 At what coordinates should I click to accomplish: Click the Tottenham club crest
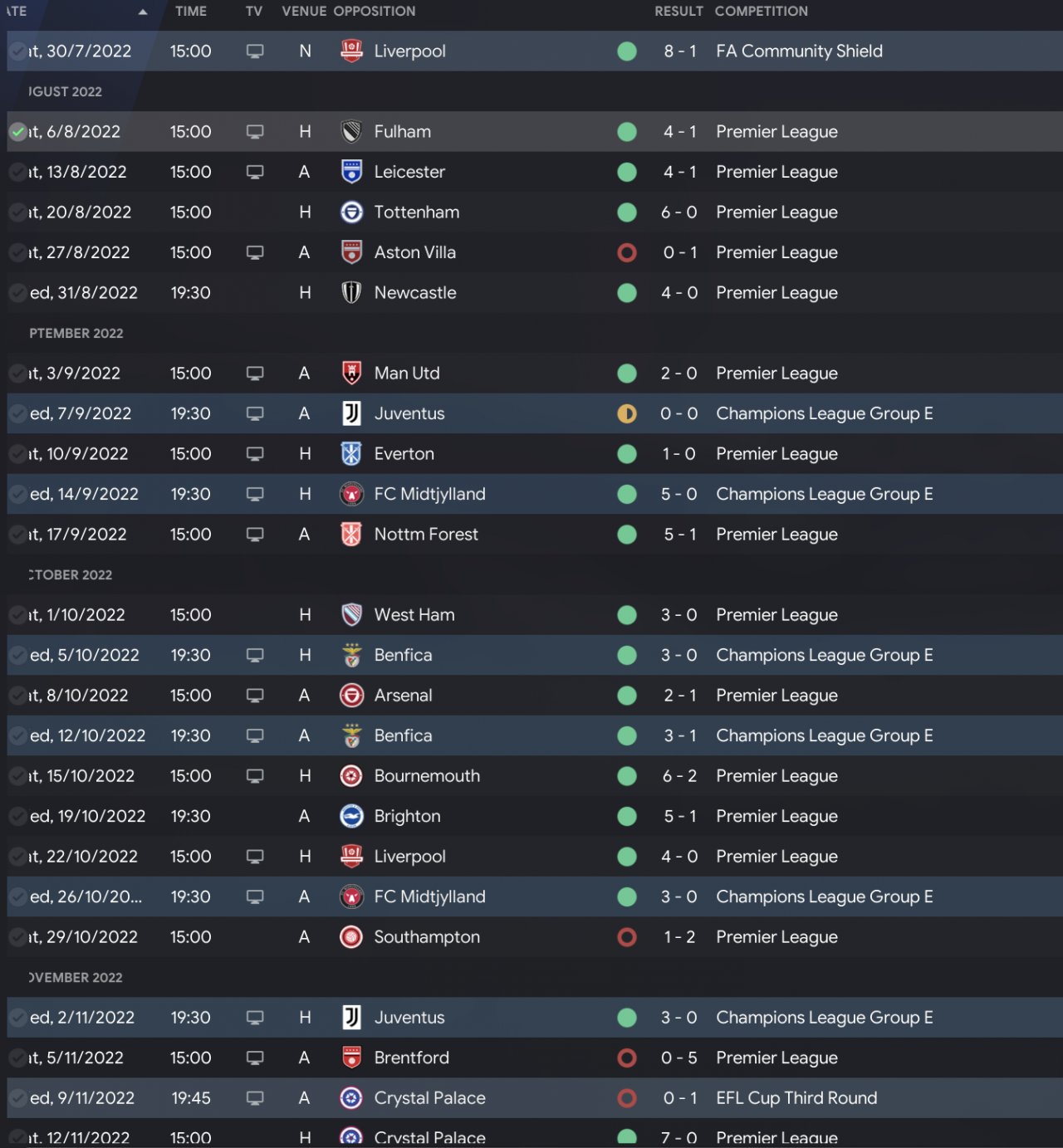(x=351, y=213)
